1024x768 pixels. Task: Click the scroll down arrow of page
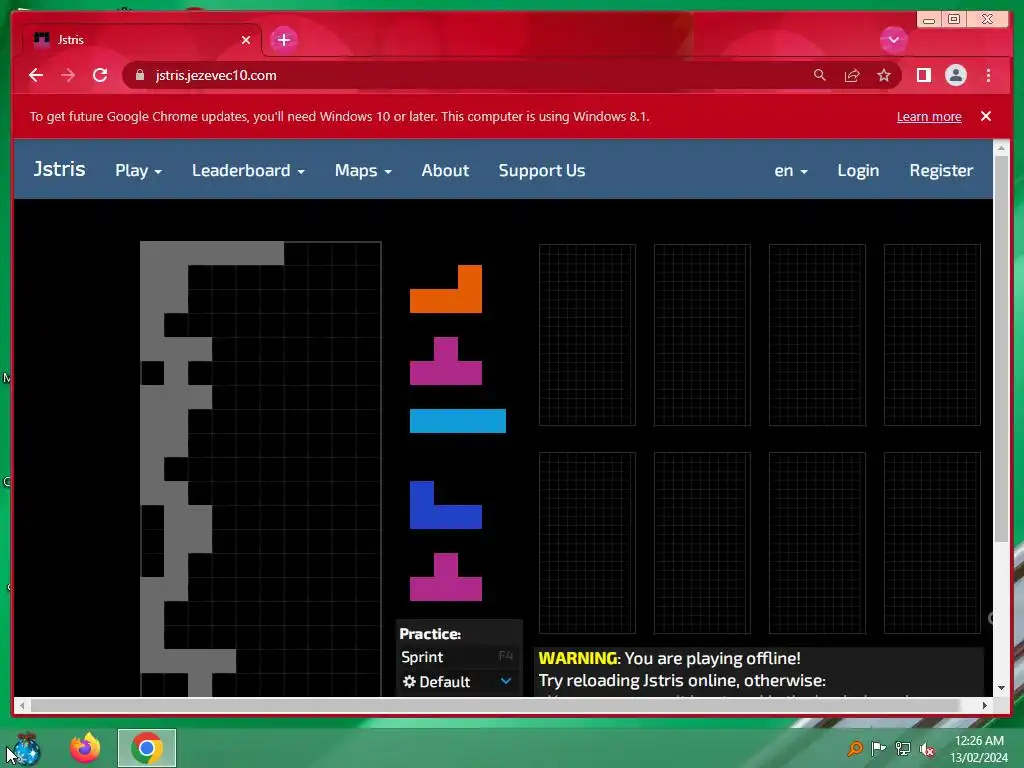pyautogui.click(x=1001, y=688)
